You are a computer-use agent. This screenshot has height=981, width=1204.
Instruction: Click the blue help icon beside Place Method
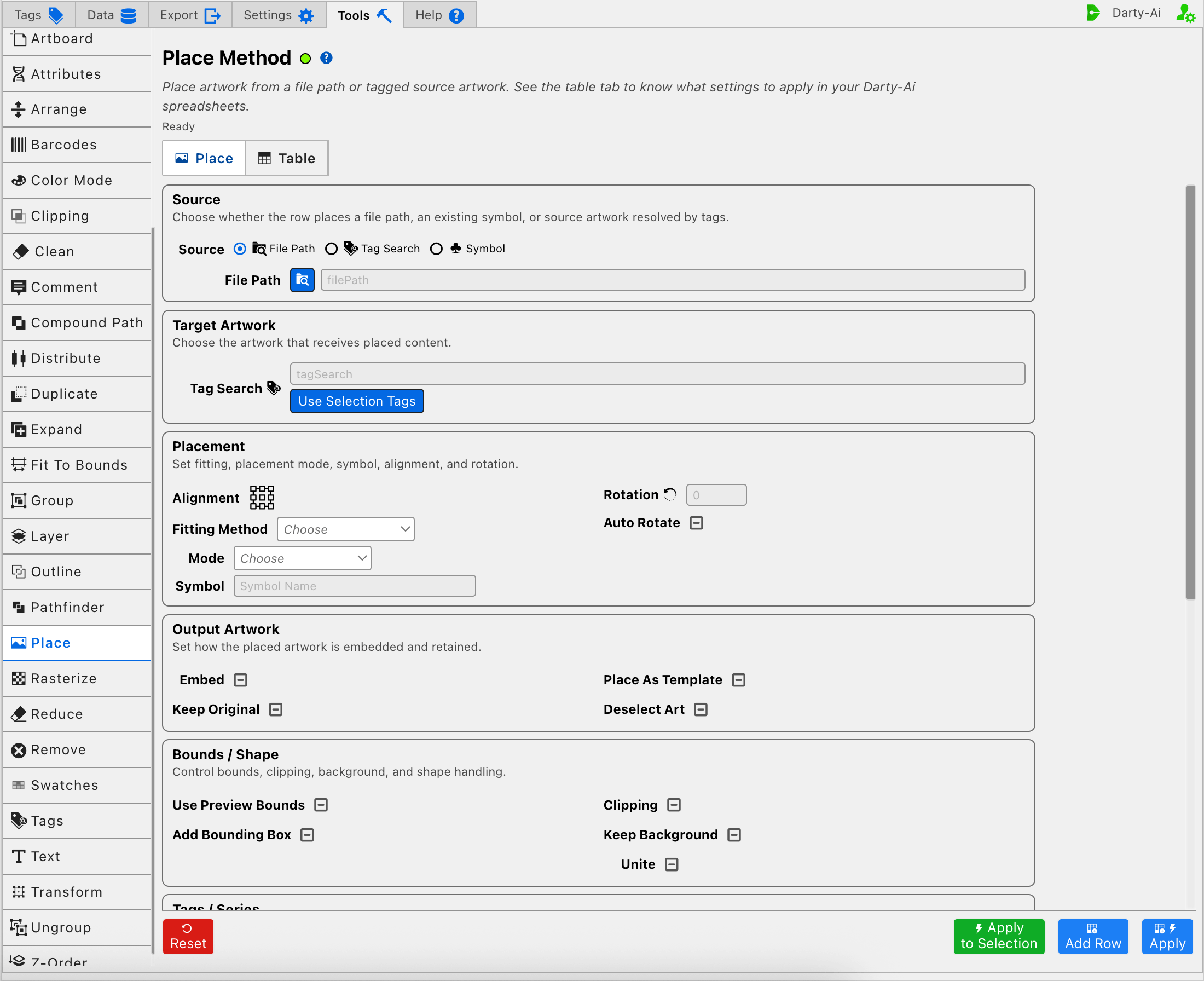point(326,57)
